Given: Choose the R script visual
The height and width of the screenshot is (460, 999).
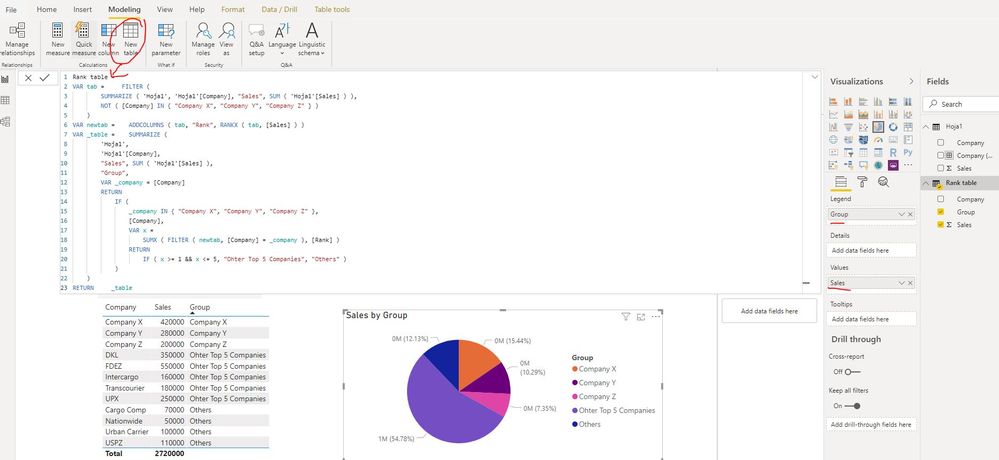Looking at the screenshot, I should [893, 152].
